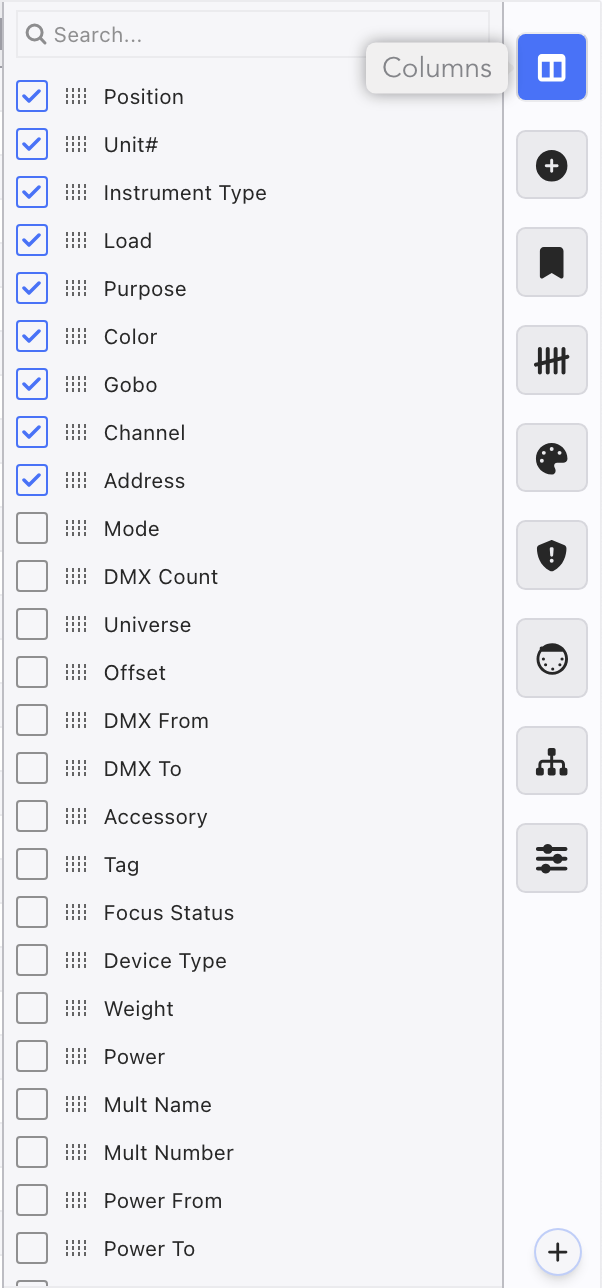This screenshot has height=1288, width=602.
Task: Click the Mult Name column label
Action: click(157, 1104)
